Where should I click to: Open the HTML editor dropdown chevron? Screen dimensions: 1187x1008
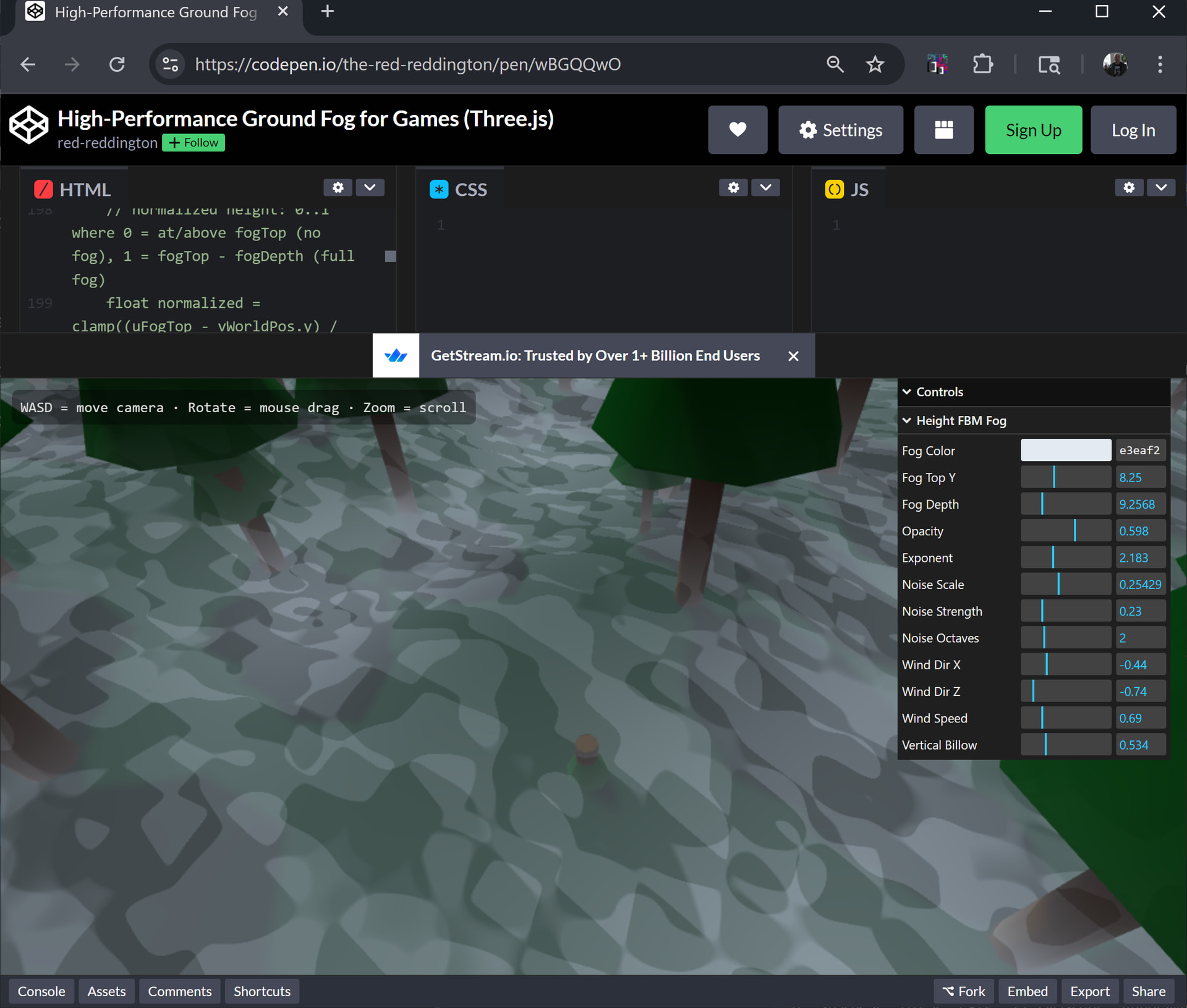click(x=370, y=187)
